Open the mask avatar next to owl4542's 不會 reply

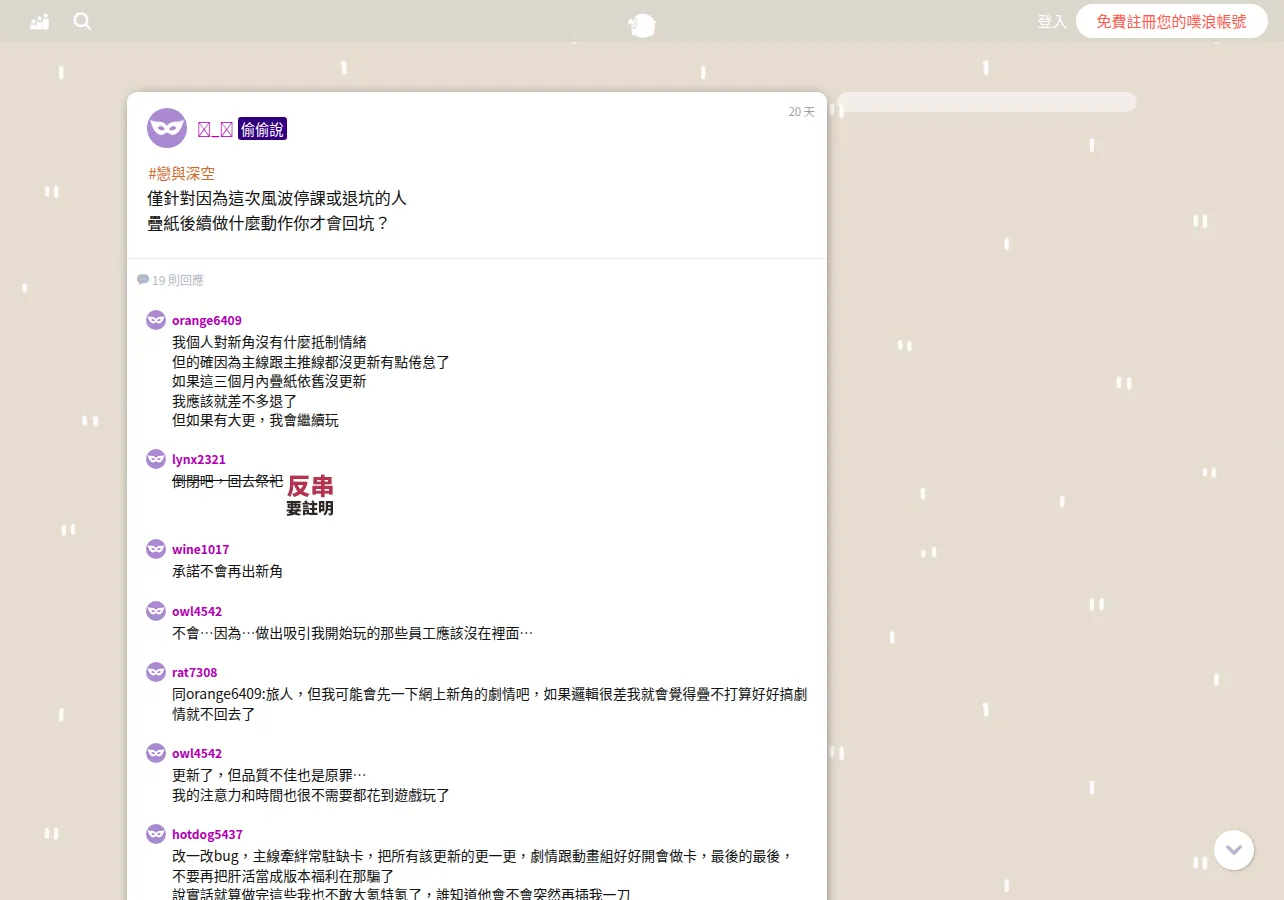(x=156, y=611)
